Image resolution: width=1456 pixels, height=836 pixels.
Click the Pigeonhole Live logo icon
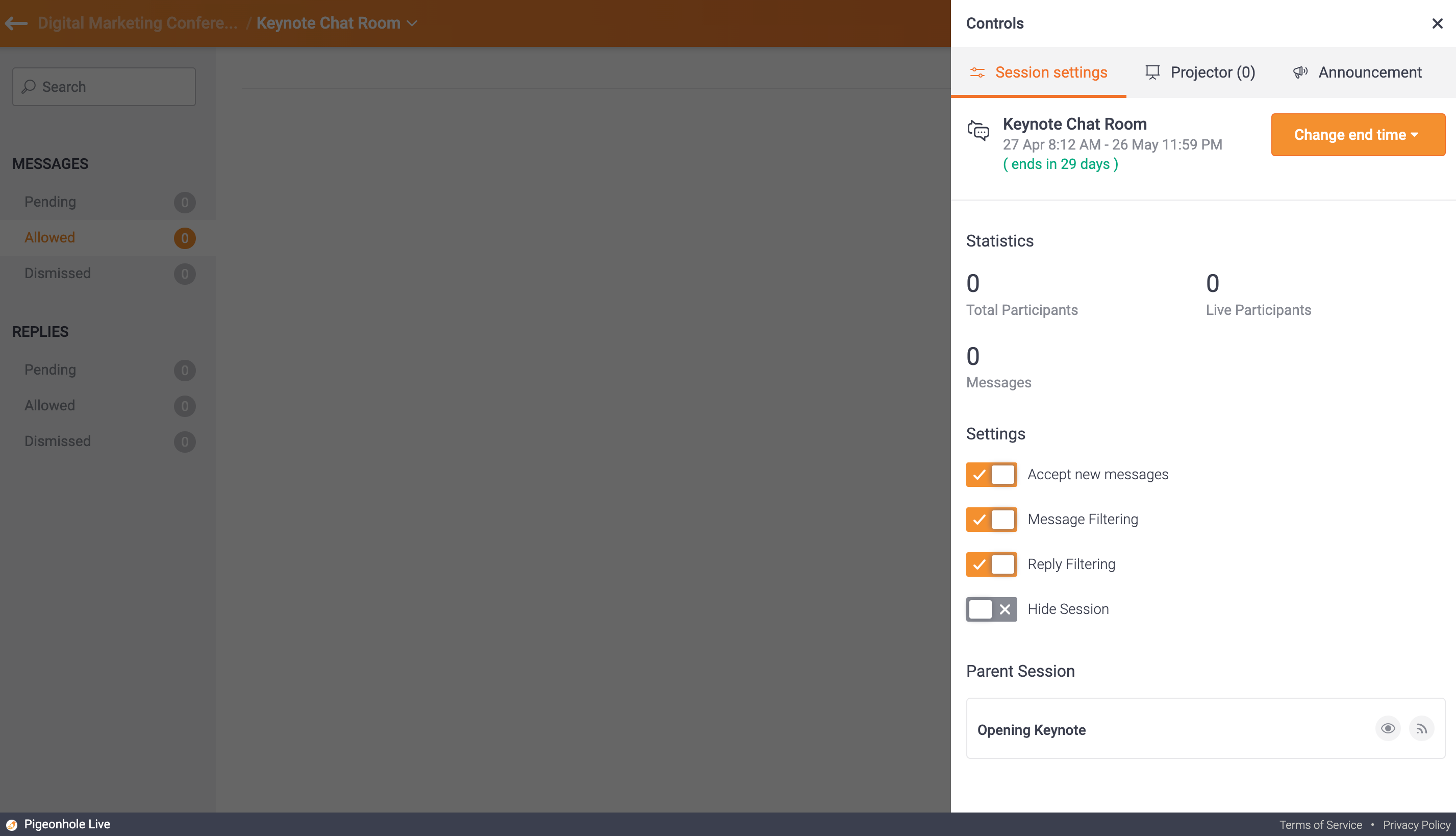(11, 825)
